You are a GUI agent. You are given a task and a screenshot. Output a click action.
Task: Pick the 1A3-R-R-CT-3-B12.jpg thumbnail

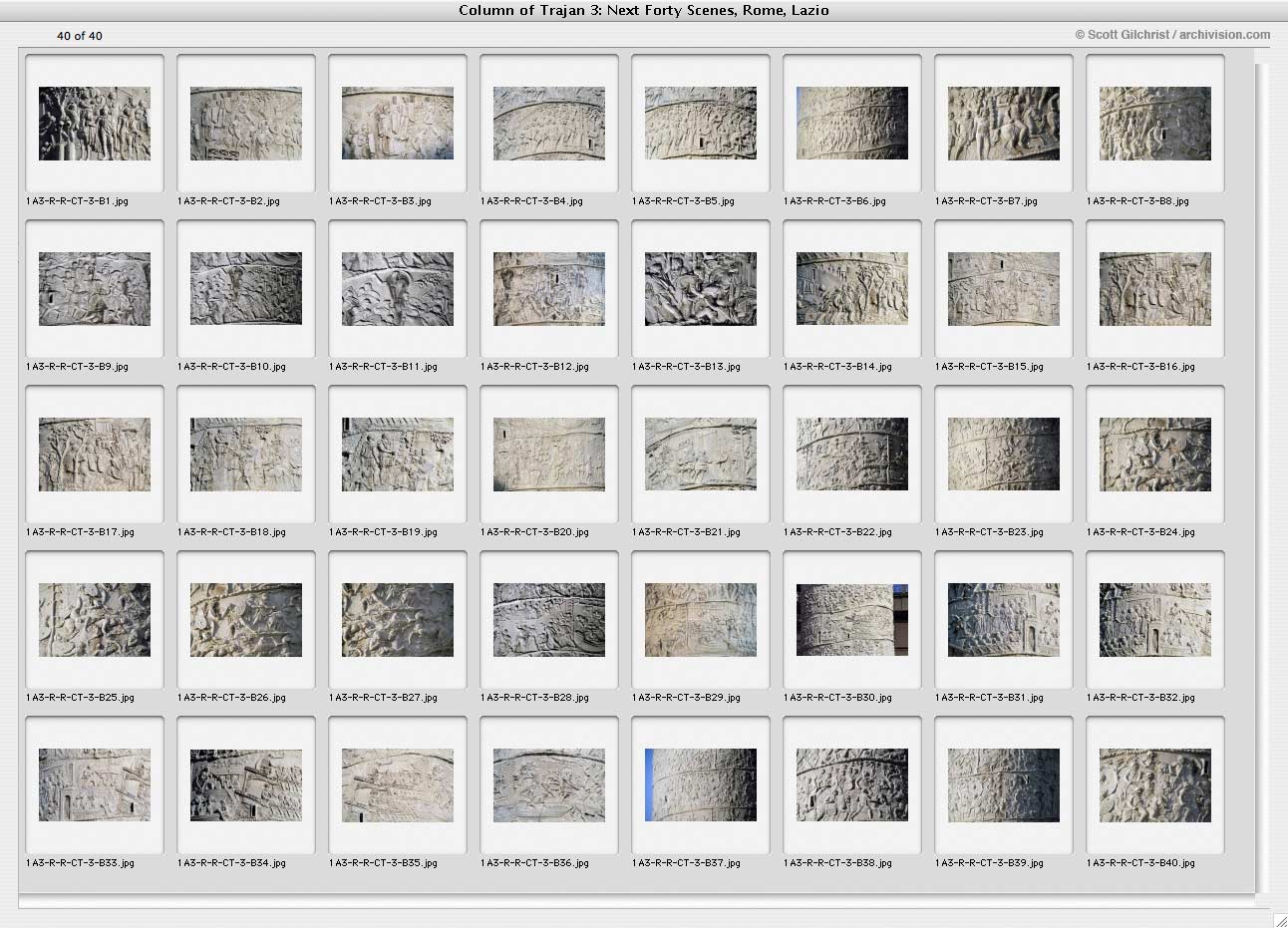click(549, 289)
